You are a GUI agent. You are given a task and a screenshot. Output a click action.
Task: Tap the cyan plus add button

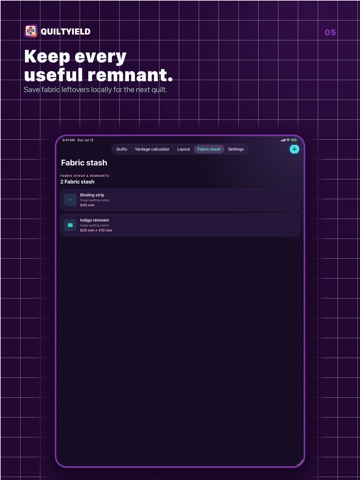pos(294,149)
